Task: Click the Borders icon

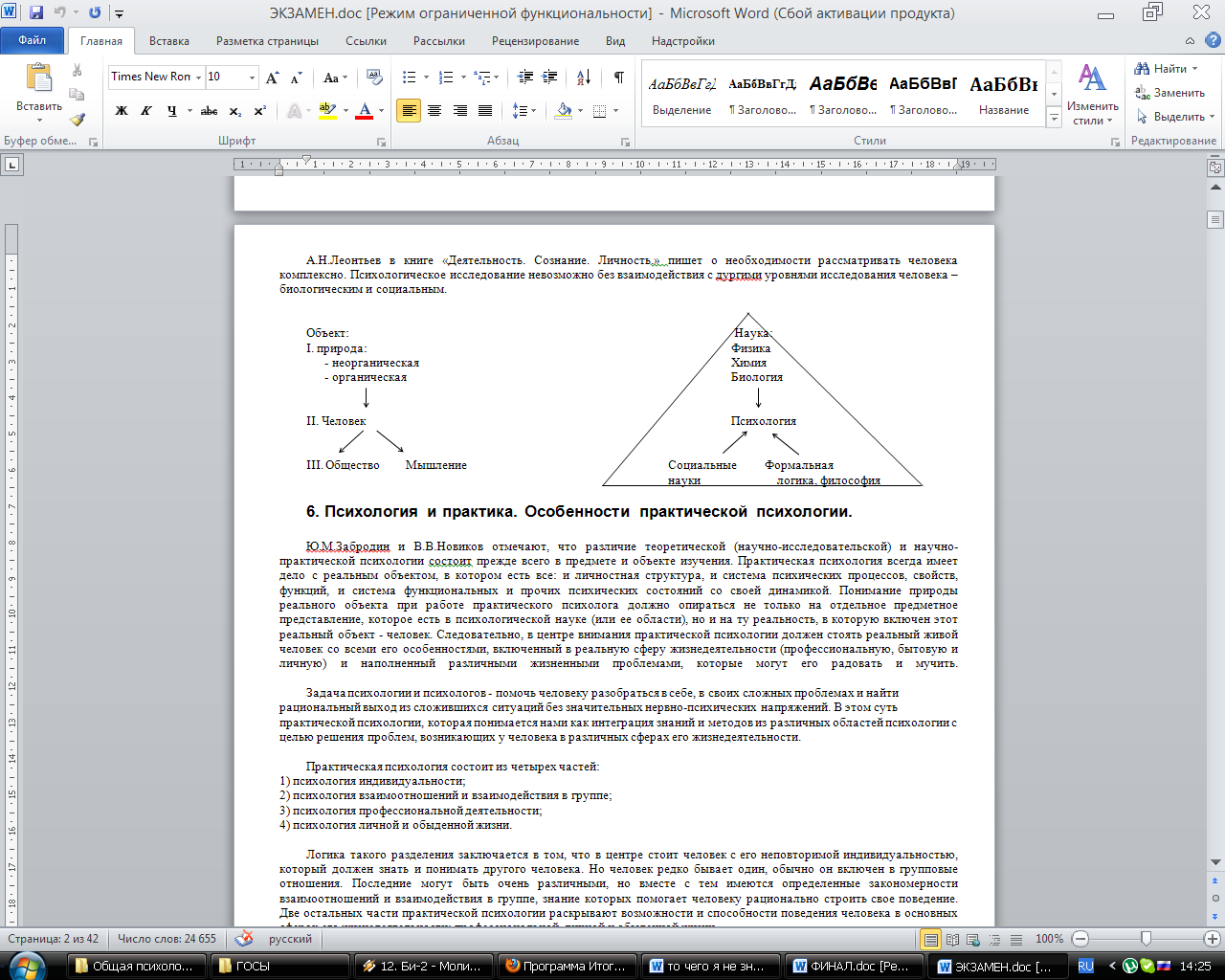Action: (x=600, y=111)
